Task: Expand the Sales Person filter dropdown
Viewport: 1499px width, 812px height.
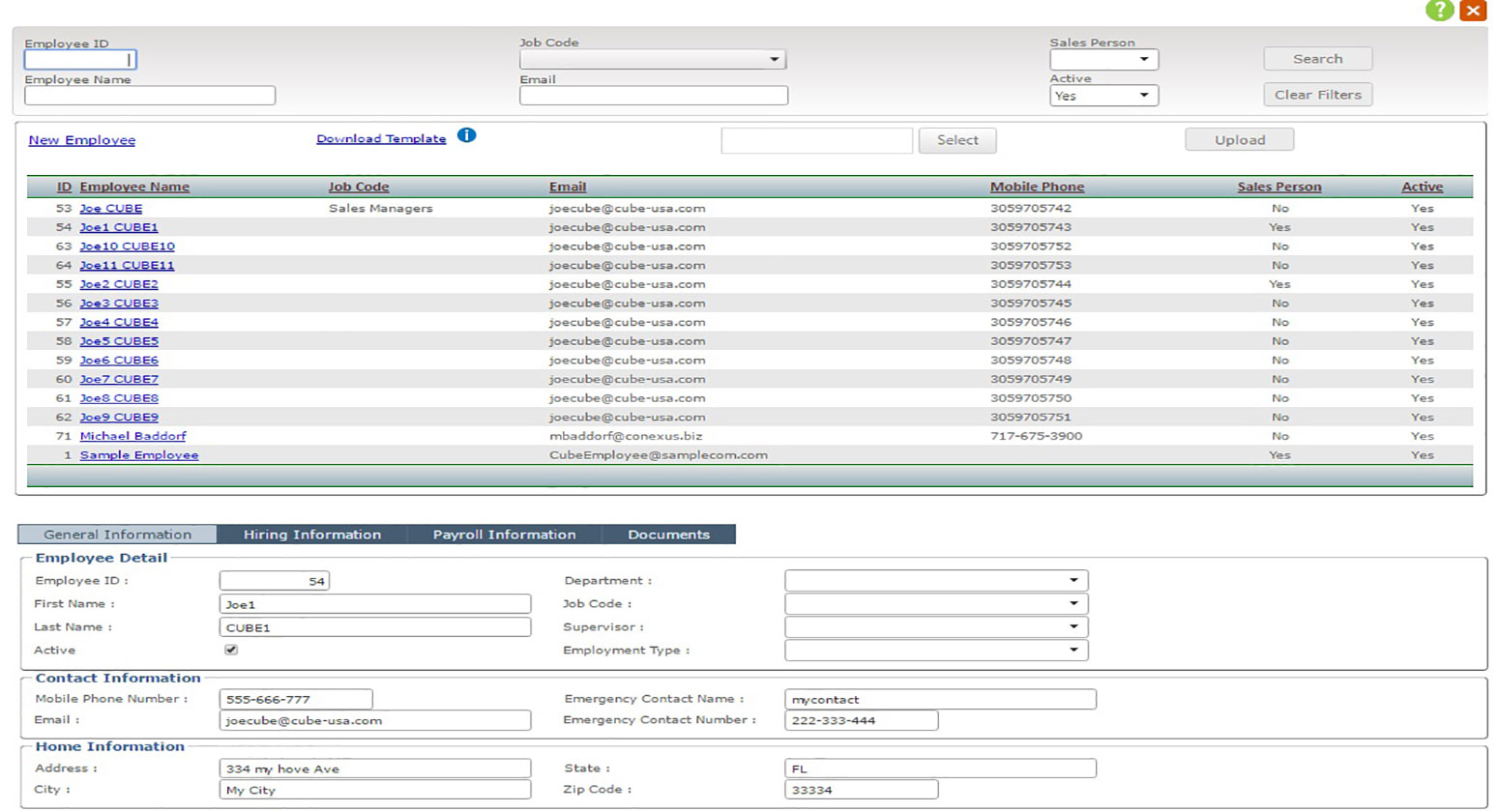Action: tap(1103, 60)
